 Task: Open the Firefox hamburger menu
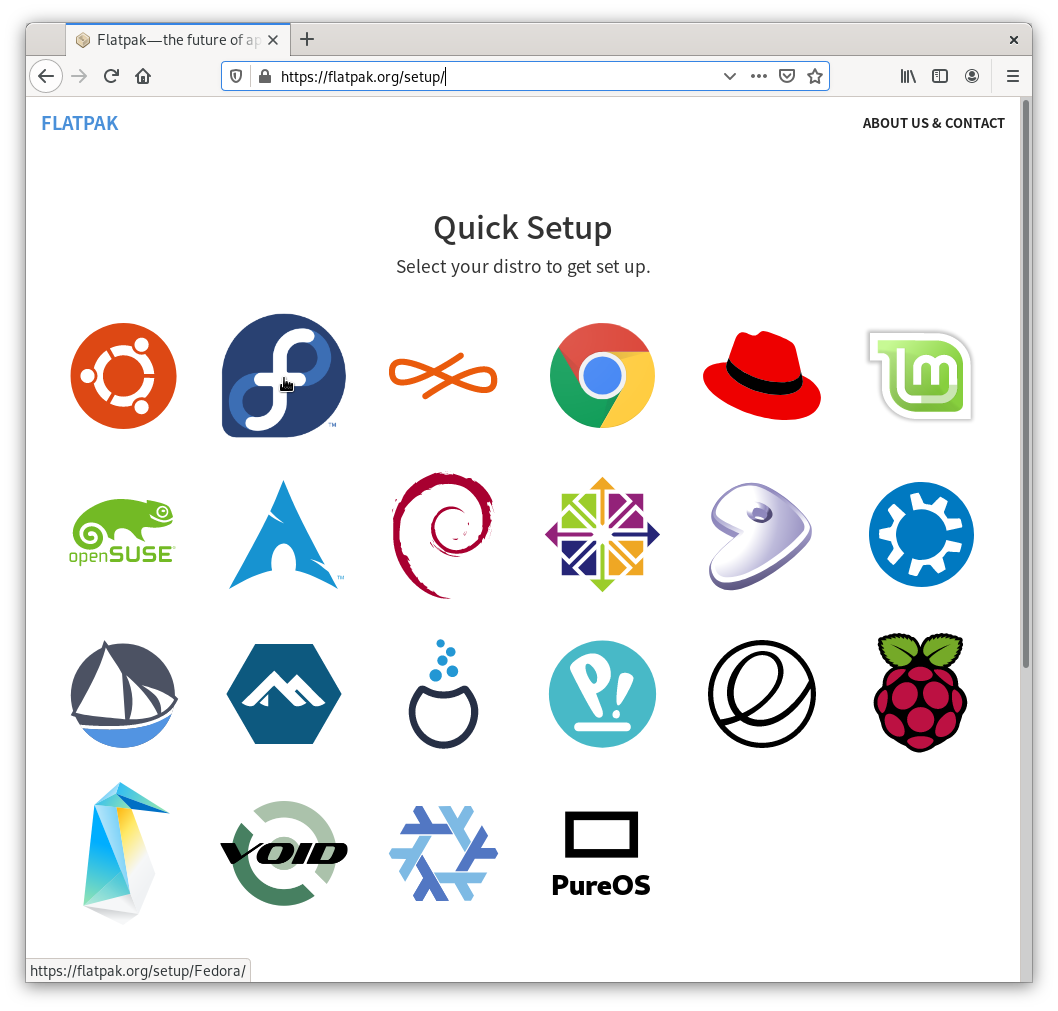pyautogui.click(x=1013, y=76)
